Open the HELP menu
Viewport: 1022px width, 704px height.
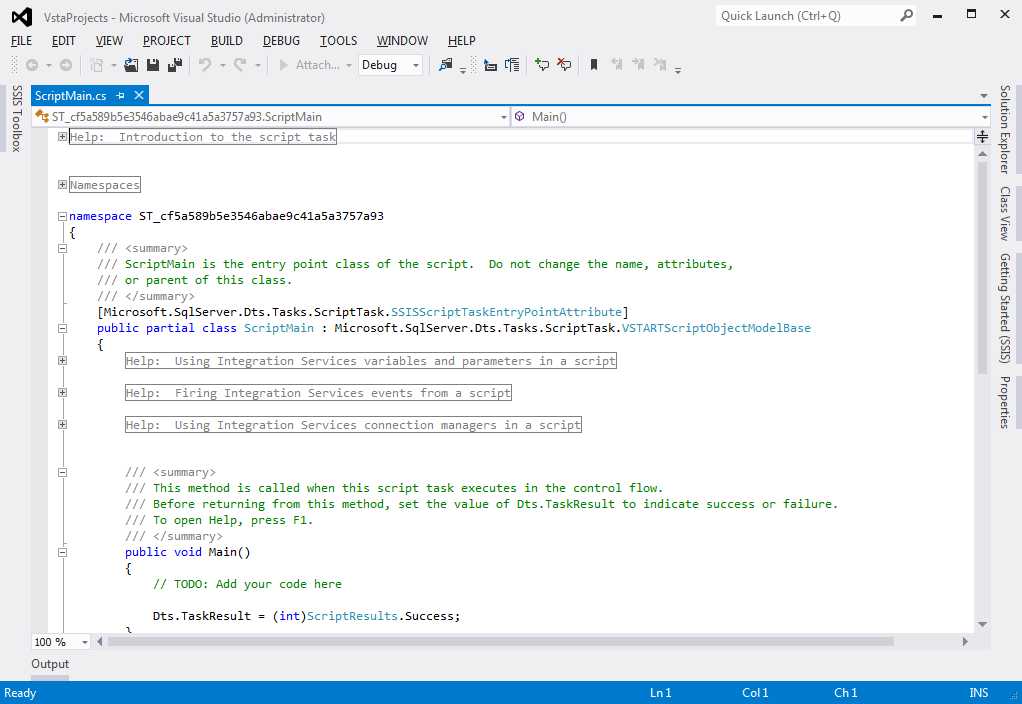click(461, 40)
